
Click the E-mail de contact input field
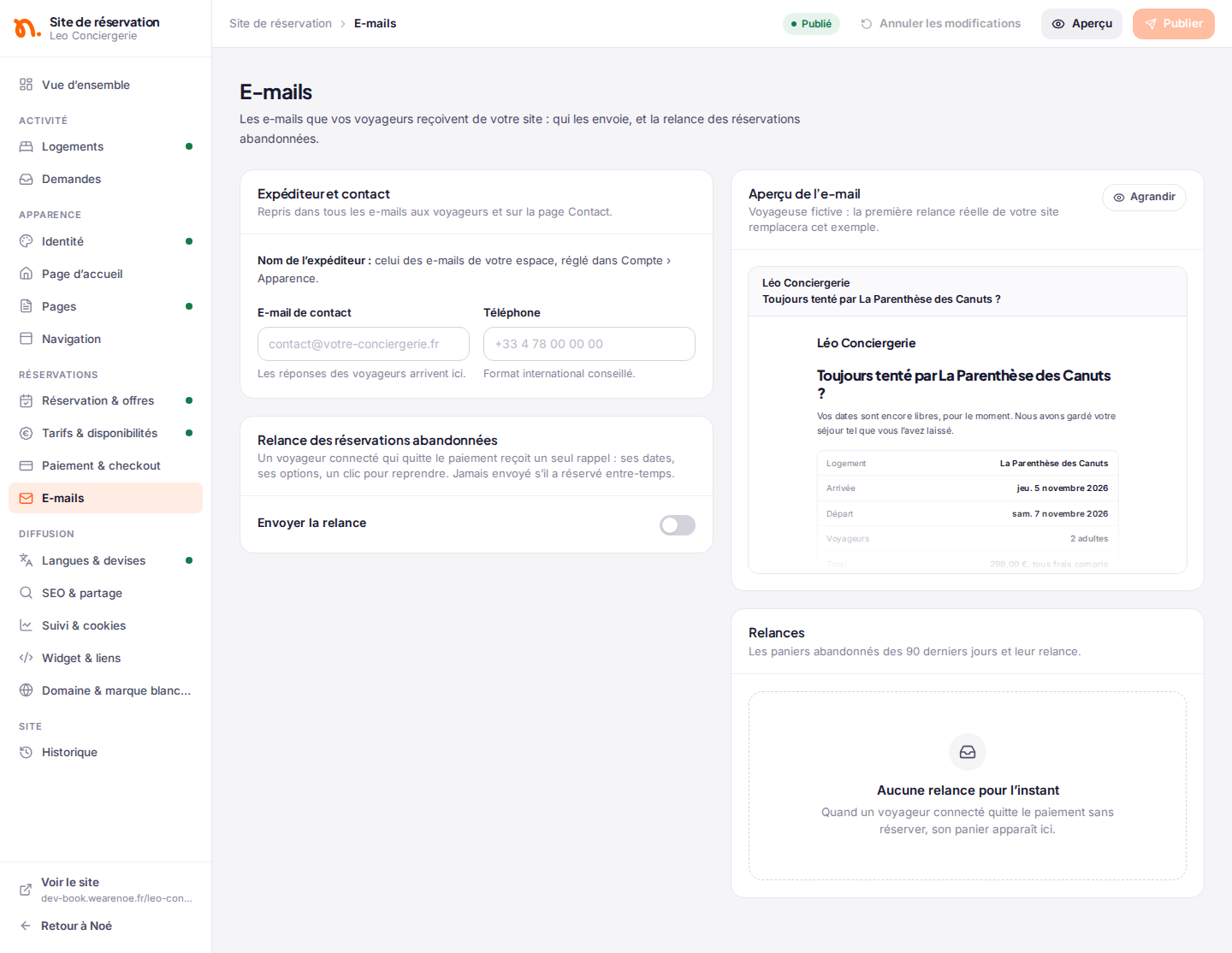[x=364, y=344]
